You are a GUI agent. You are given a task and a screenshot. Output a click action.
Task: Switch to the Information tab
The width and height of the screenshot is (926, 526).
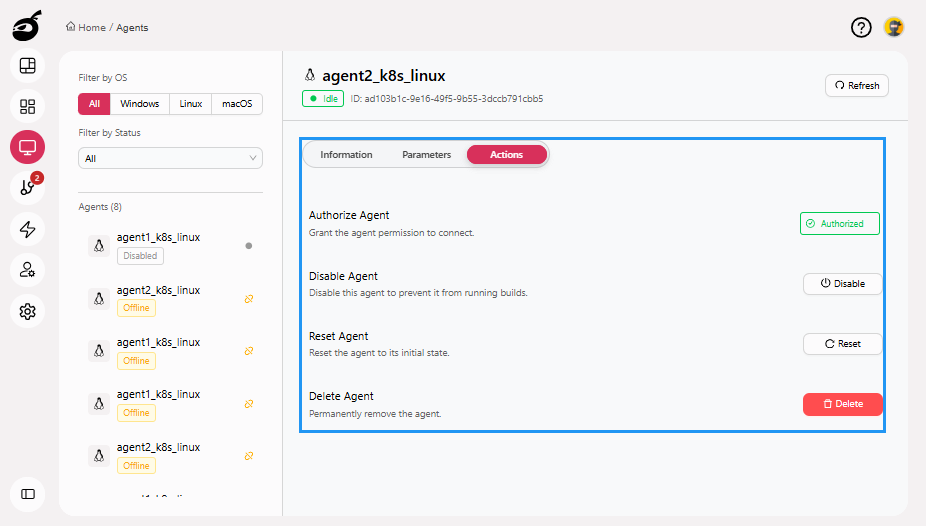pos(346,155)
